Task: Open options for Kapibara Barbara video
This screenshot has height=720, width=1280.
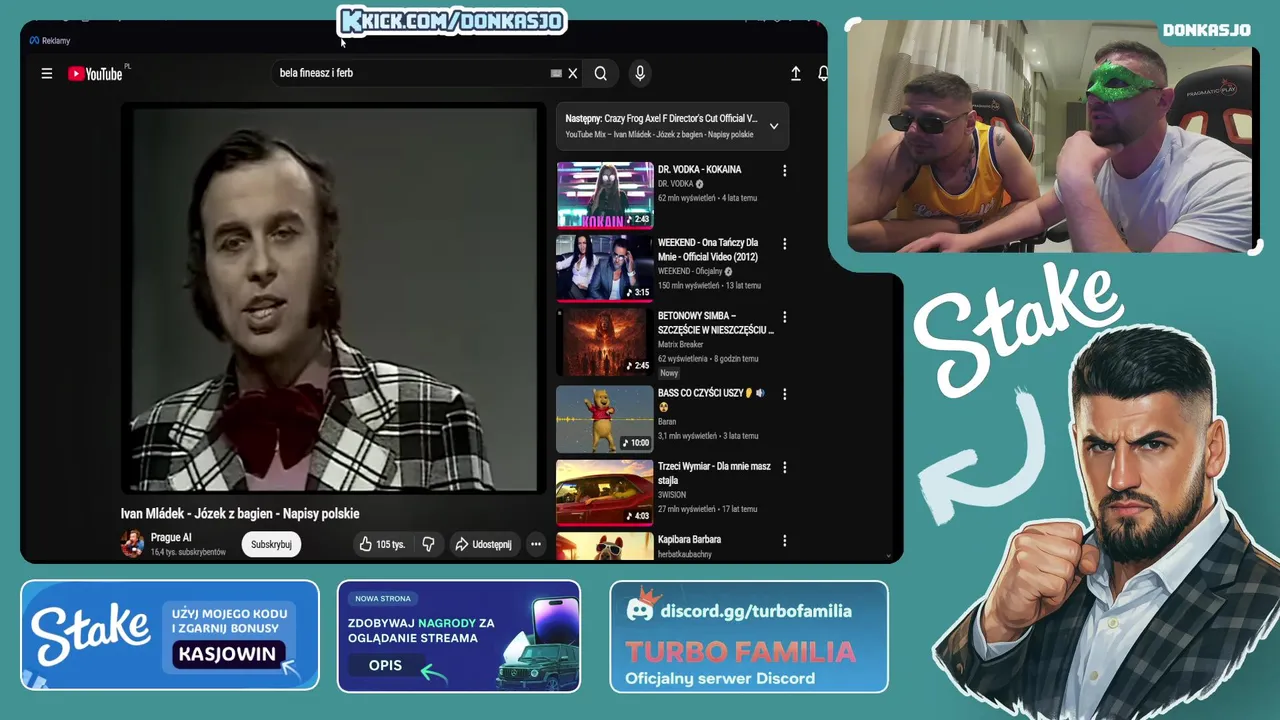Action: 785,541
